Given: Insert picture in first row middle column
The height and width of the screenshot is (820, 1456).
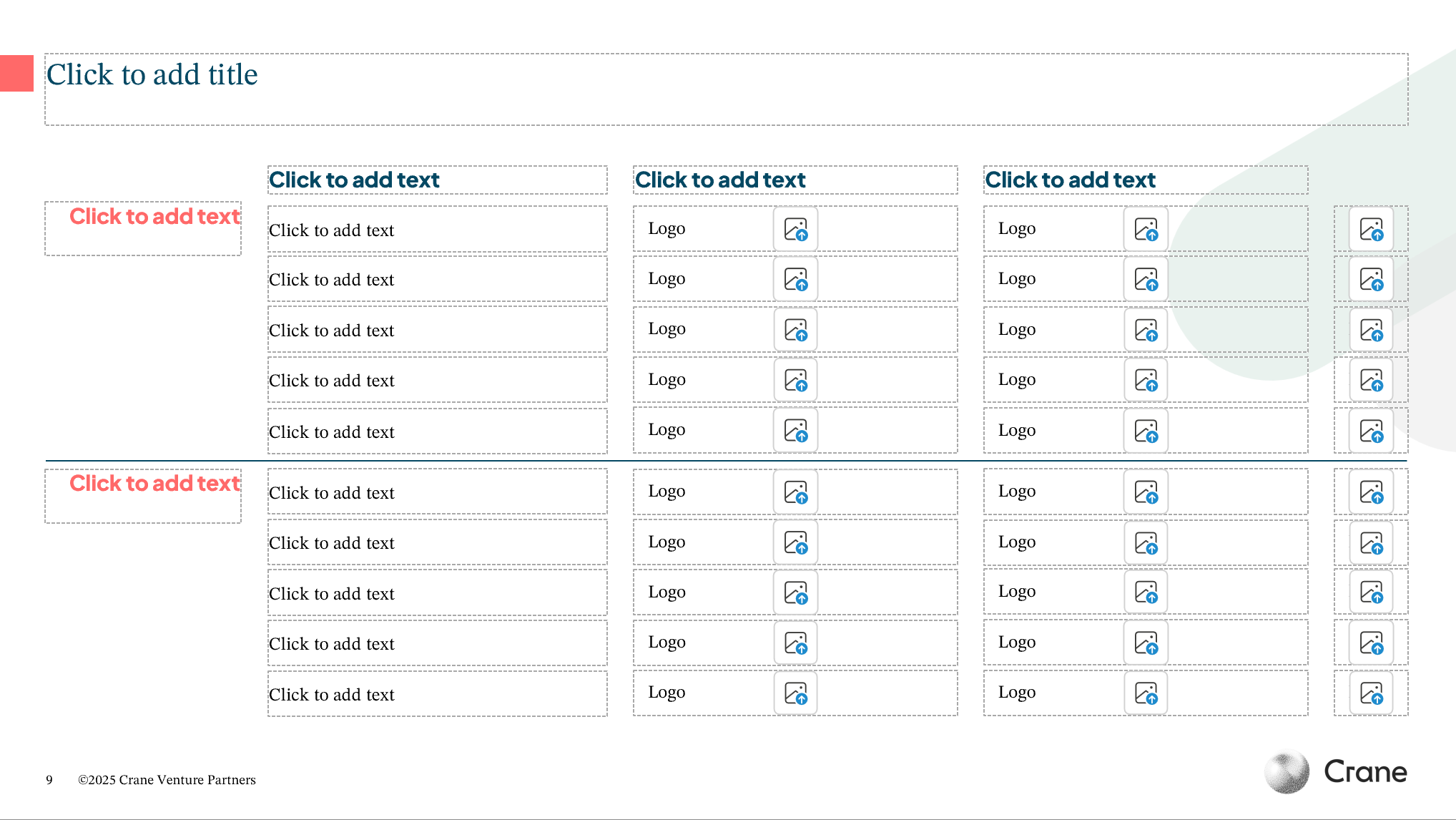Looking at the screenshot, I should (795, 229).
